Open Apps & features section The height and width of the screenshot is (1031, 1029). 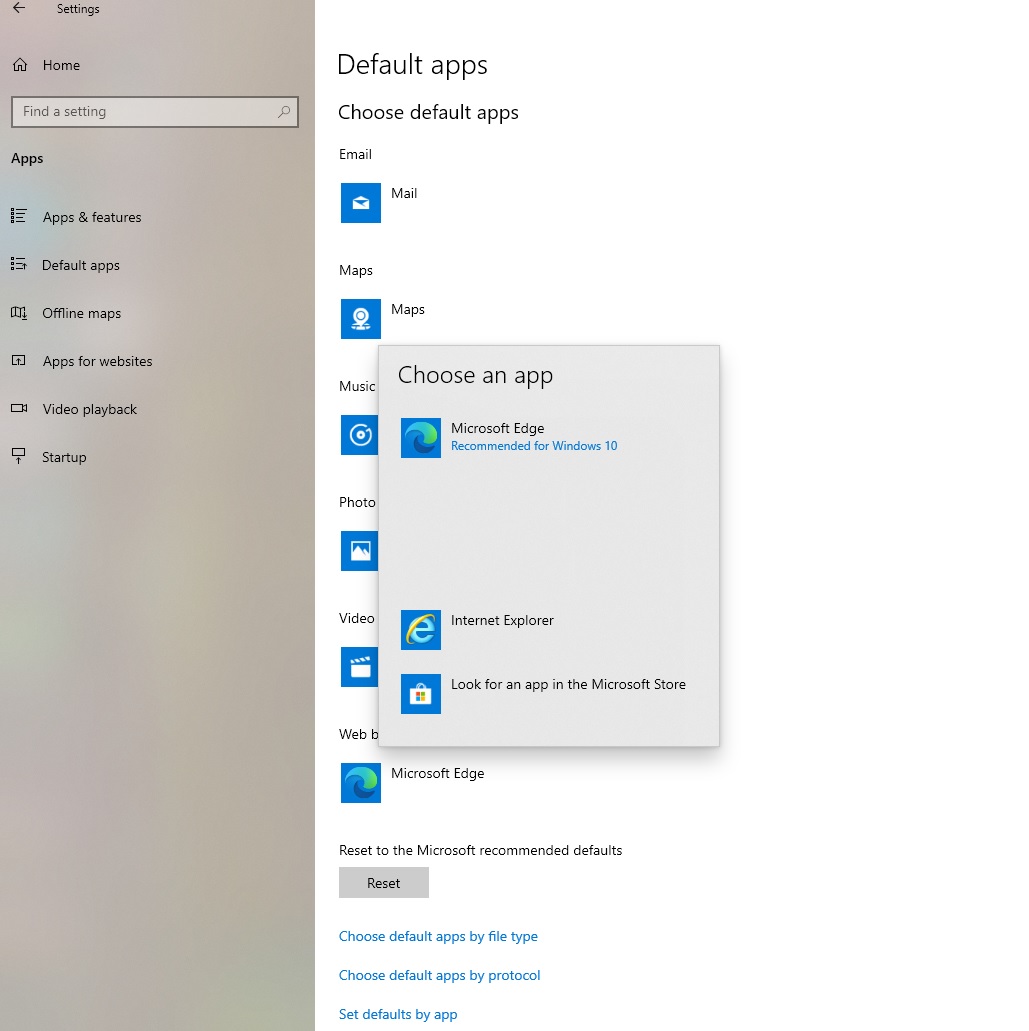[92, 217]
